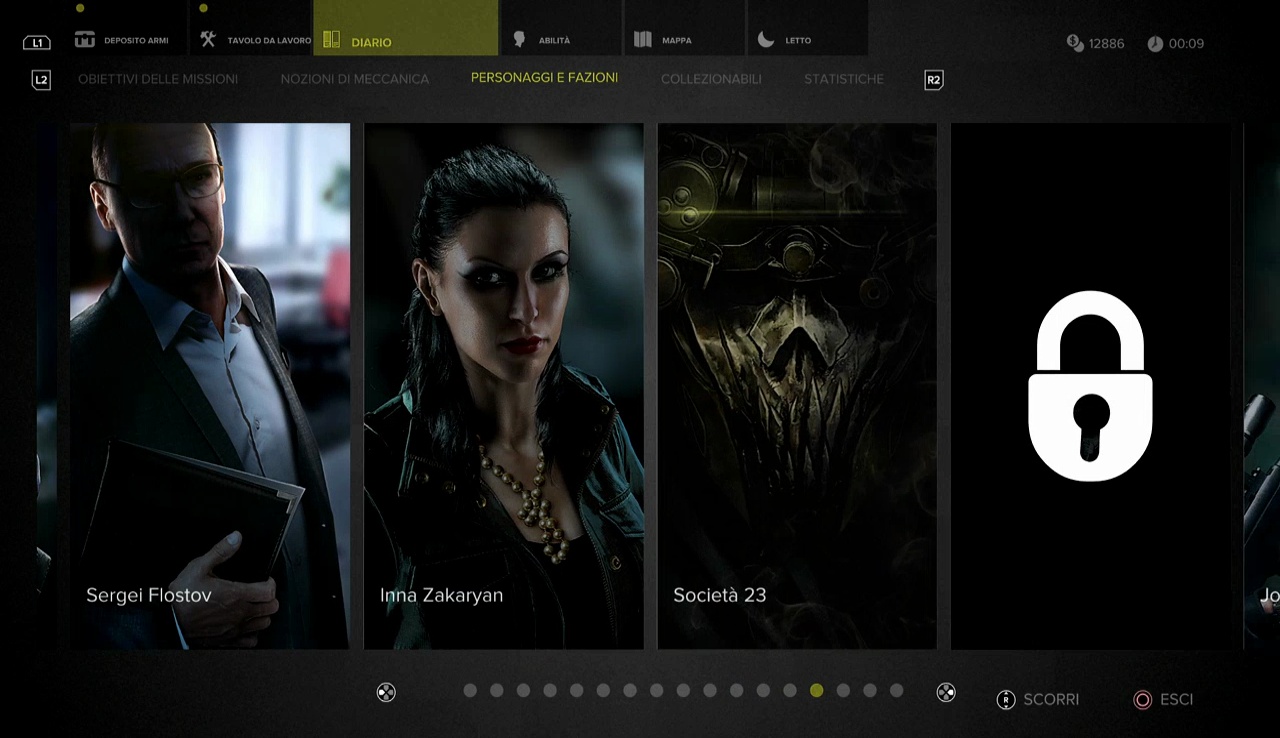
Task: Click the 12886 money value
Action: coord(1107,44)
